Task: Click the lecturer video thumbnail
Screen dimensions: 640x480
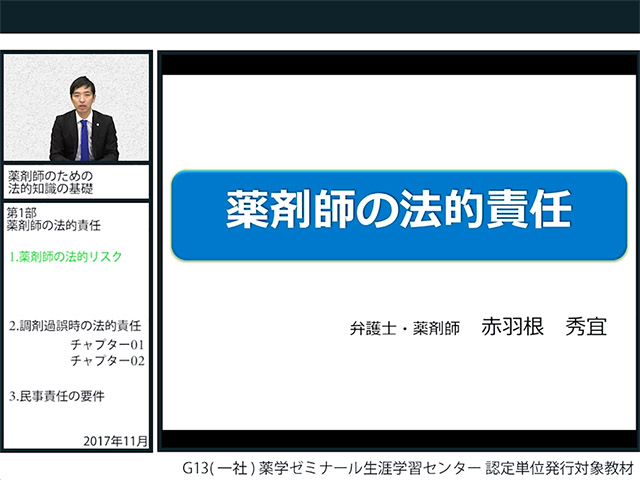Action: (x=76, y=108)
